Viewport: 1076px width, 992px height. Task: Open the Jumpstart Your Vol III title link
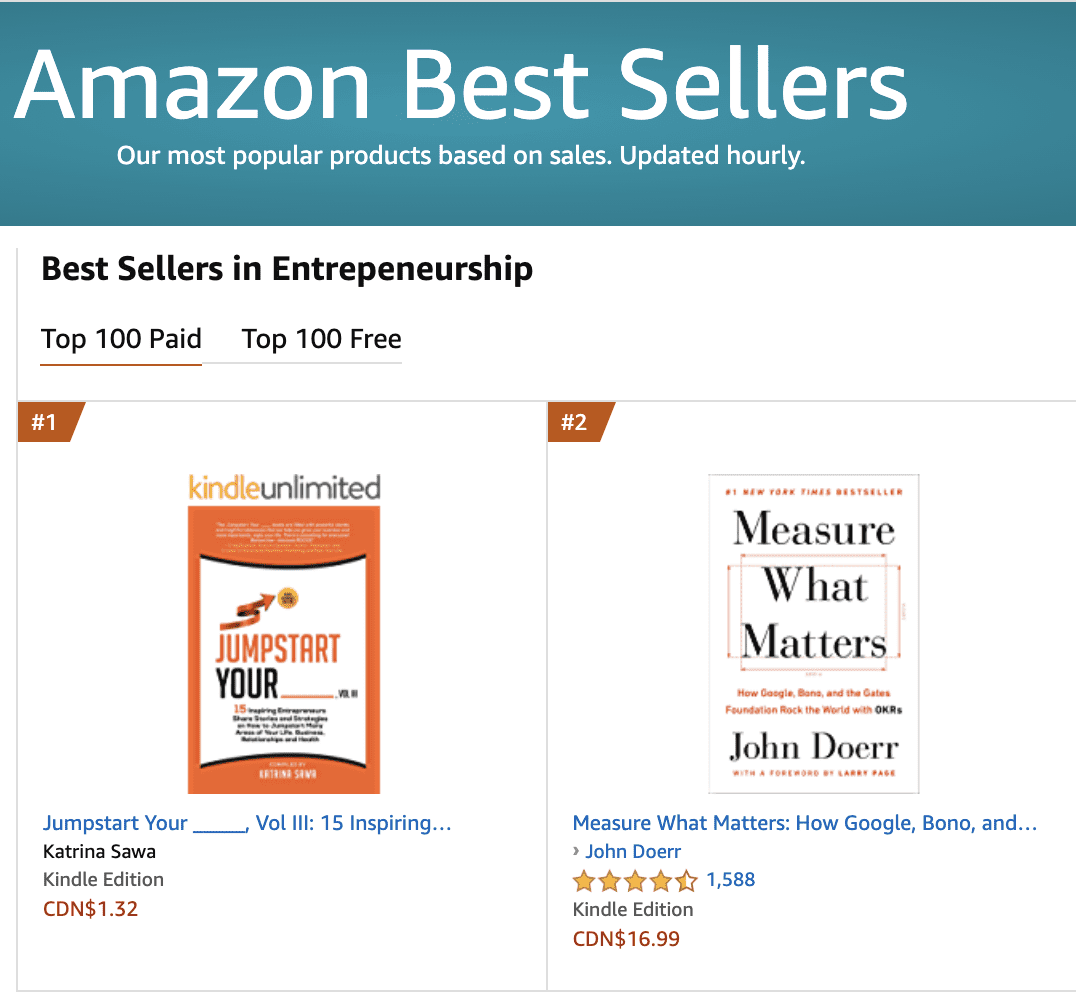(x=247, y=823)
